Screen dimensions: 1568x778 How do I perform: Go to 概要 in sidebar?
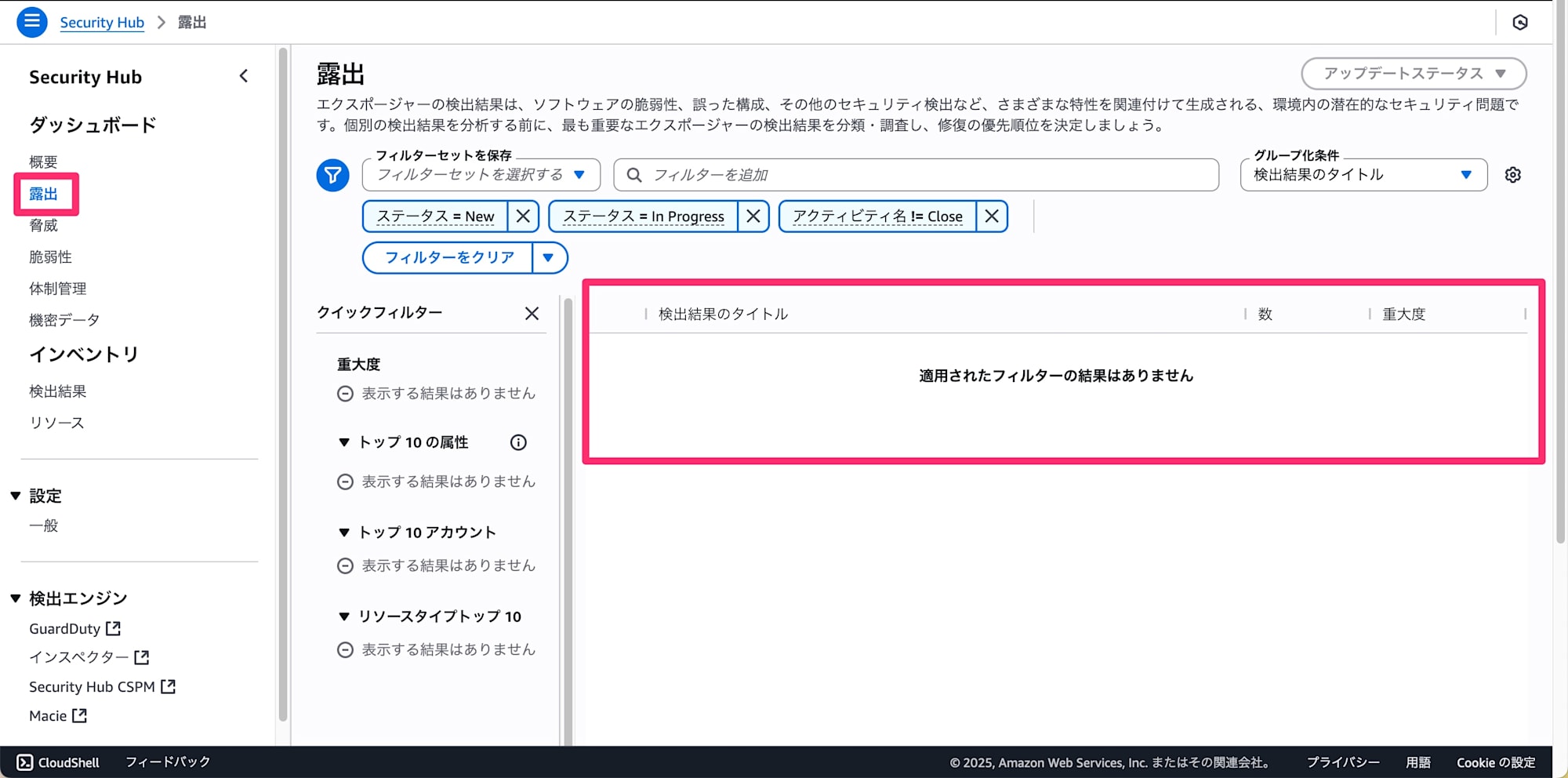[x=43, y=162]
